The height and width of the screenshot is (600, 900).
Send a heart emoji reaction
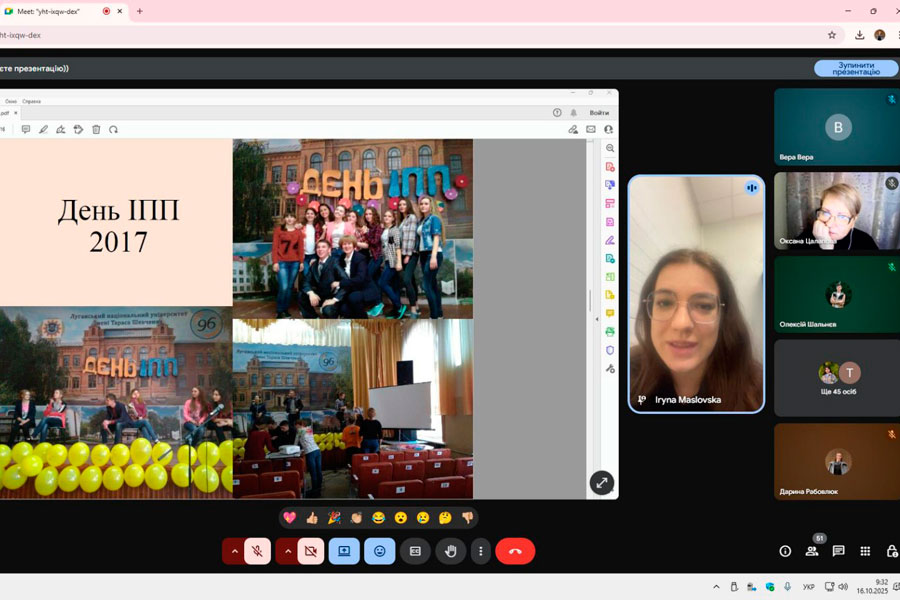click(x=290, y=518)
